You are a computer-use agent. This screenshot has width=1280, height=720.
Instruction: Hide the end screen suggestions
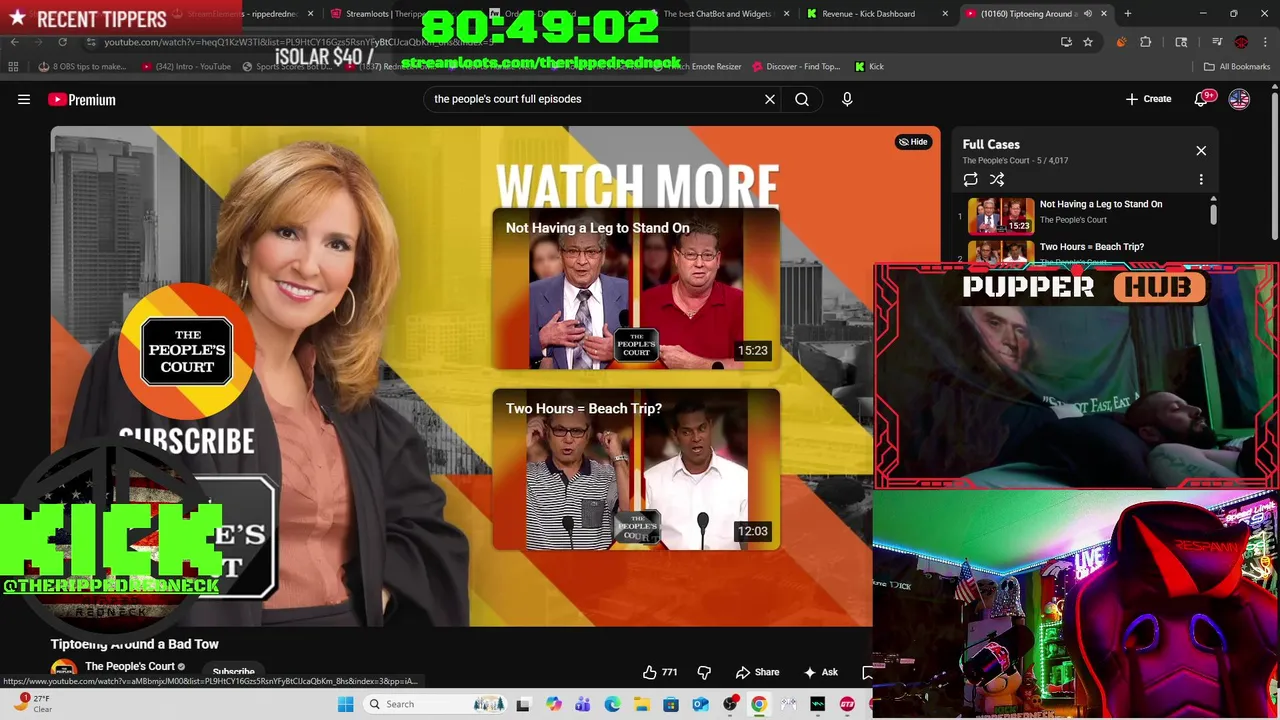913,142
